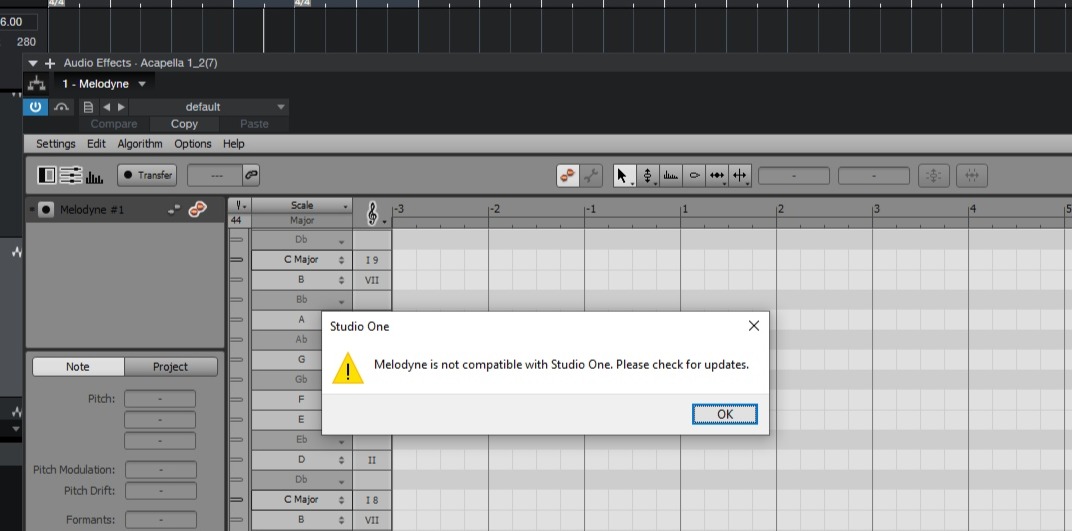Screen dimensions: 1072x531
Task: Click the Formants value field
Action: click(161, 520)
